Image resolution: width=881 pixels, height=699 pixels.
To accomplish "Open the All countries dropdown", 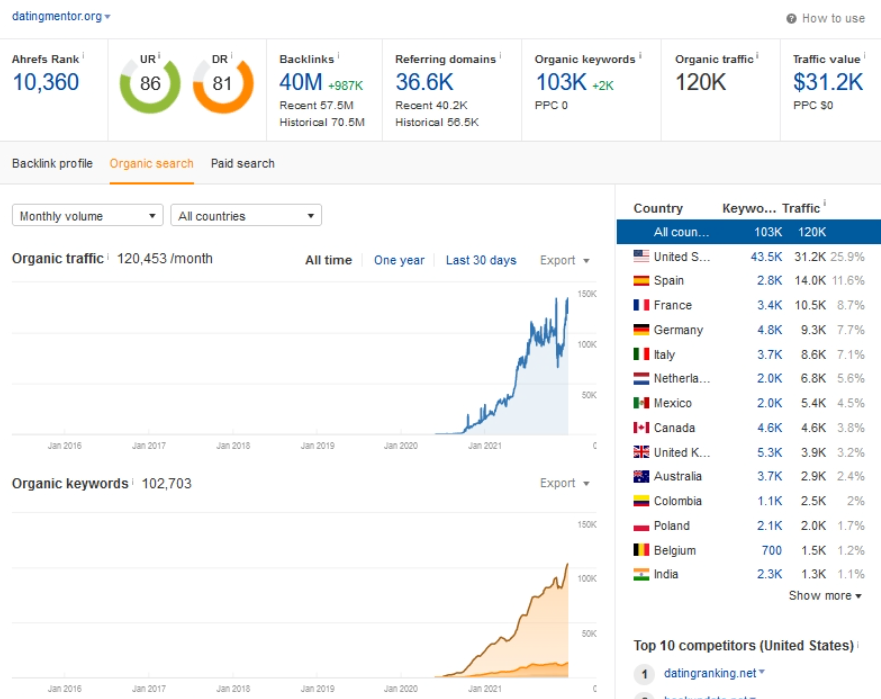I will tap(246, 216).
